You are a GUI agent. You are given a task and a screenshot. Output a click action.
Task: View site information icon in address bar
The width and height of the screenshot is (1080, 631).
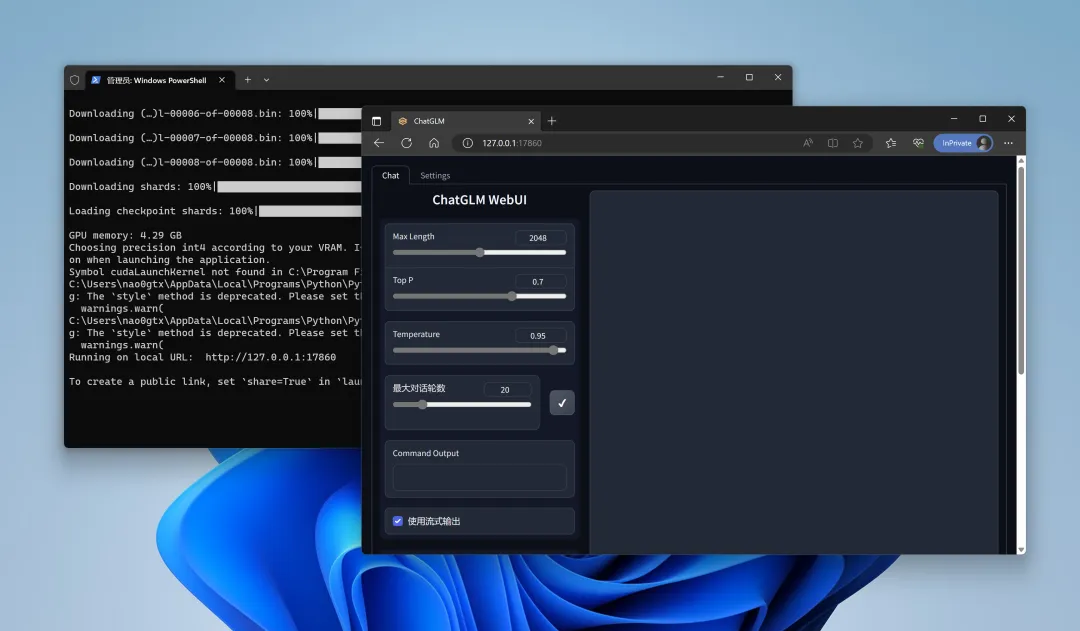pos(468,143)
